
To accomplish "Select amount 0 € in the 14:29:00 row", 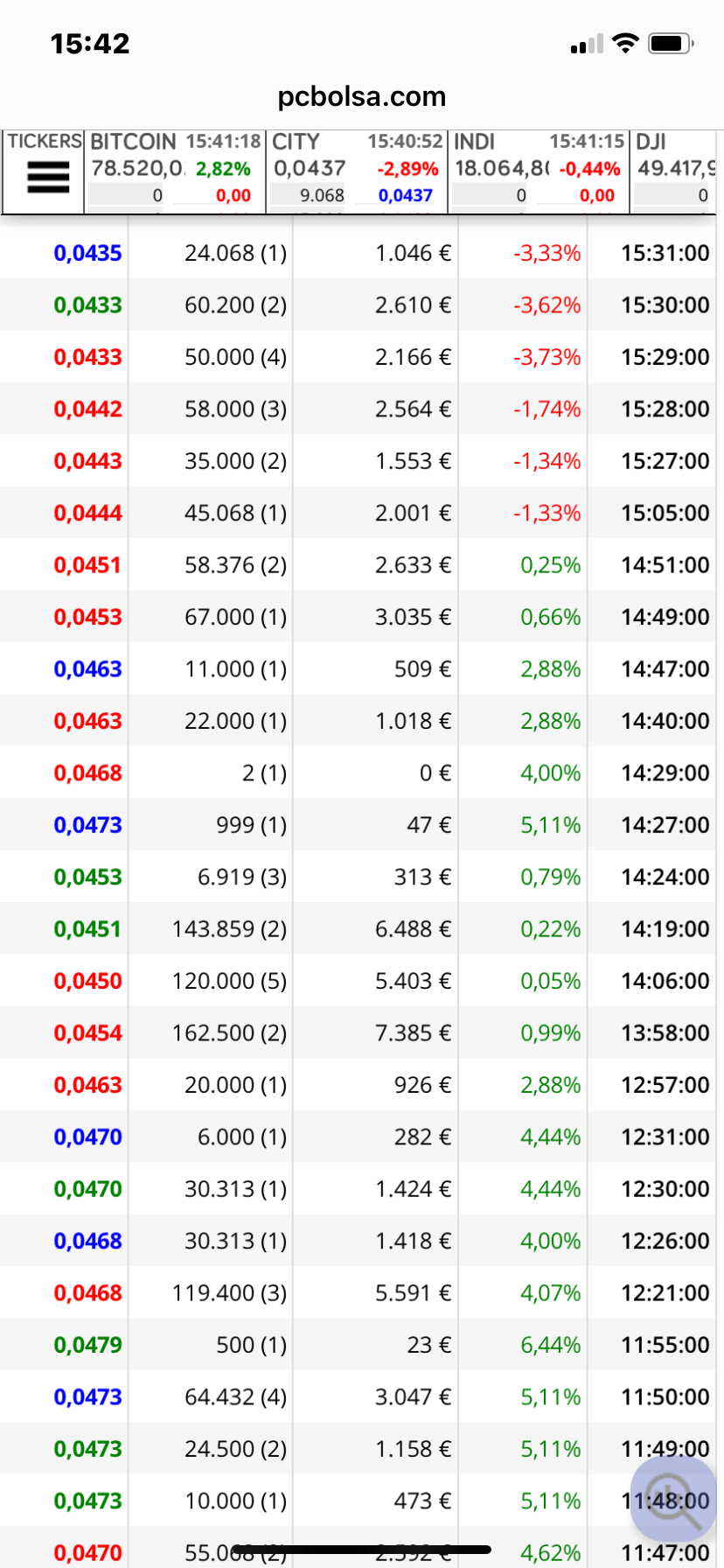I will [435, 773].
